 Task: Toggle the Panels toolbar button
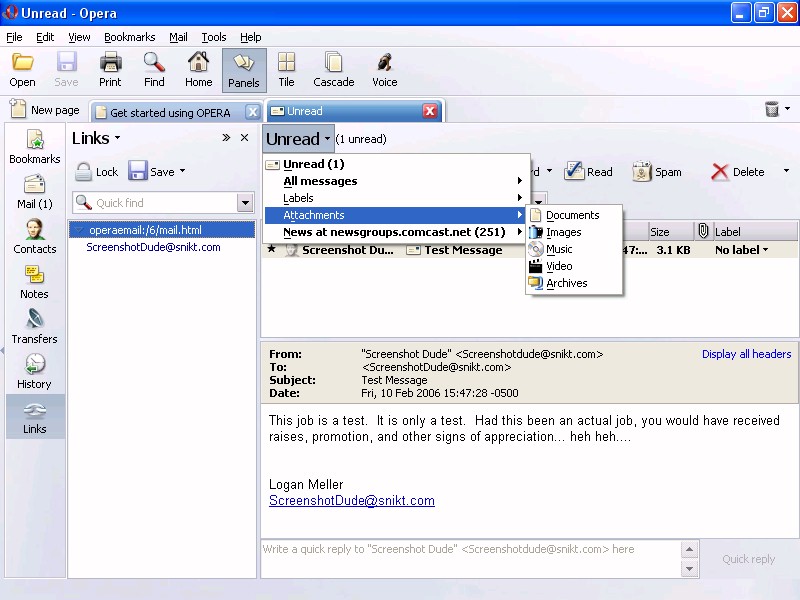click(x=243, y=70)
